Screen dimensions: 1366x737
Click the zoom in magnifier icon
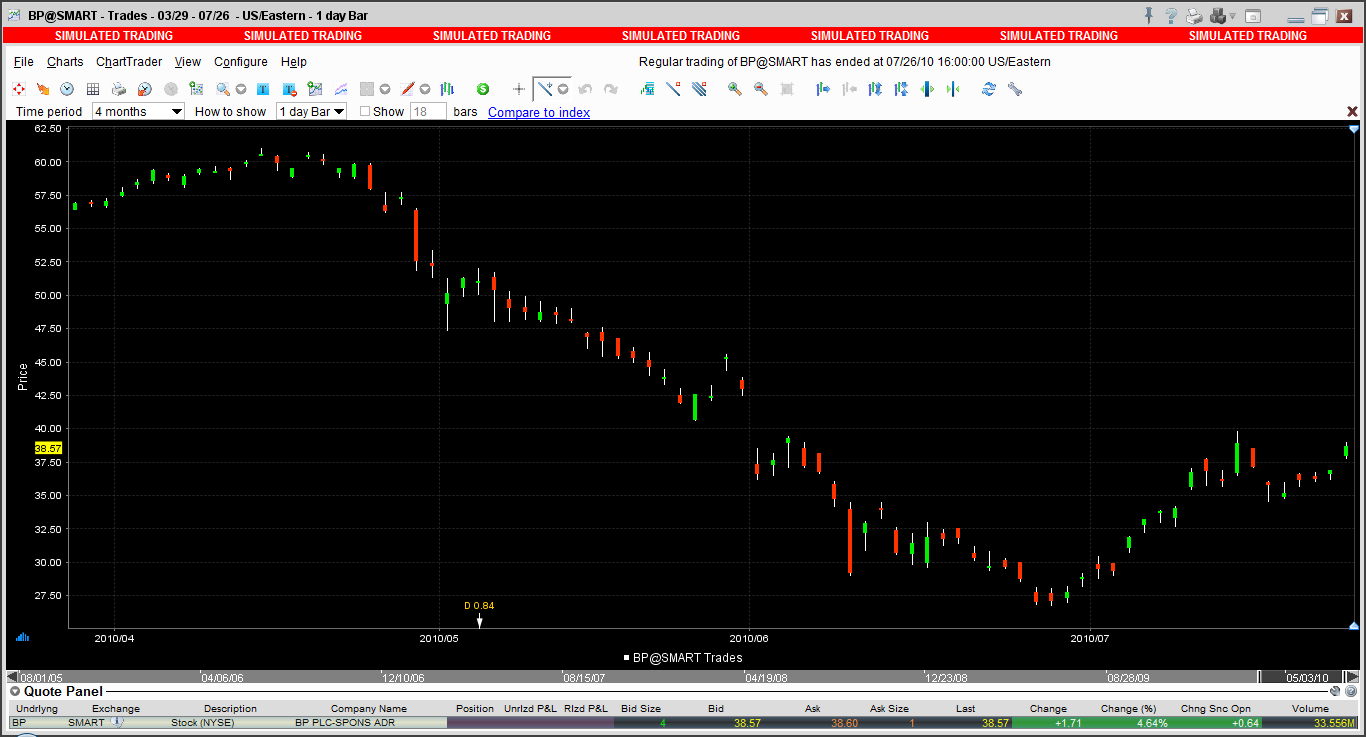735,89
